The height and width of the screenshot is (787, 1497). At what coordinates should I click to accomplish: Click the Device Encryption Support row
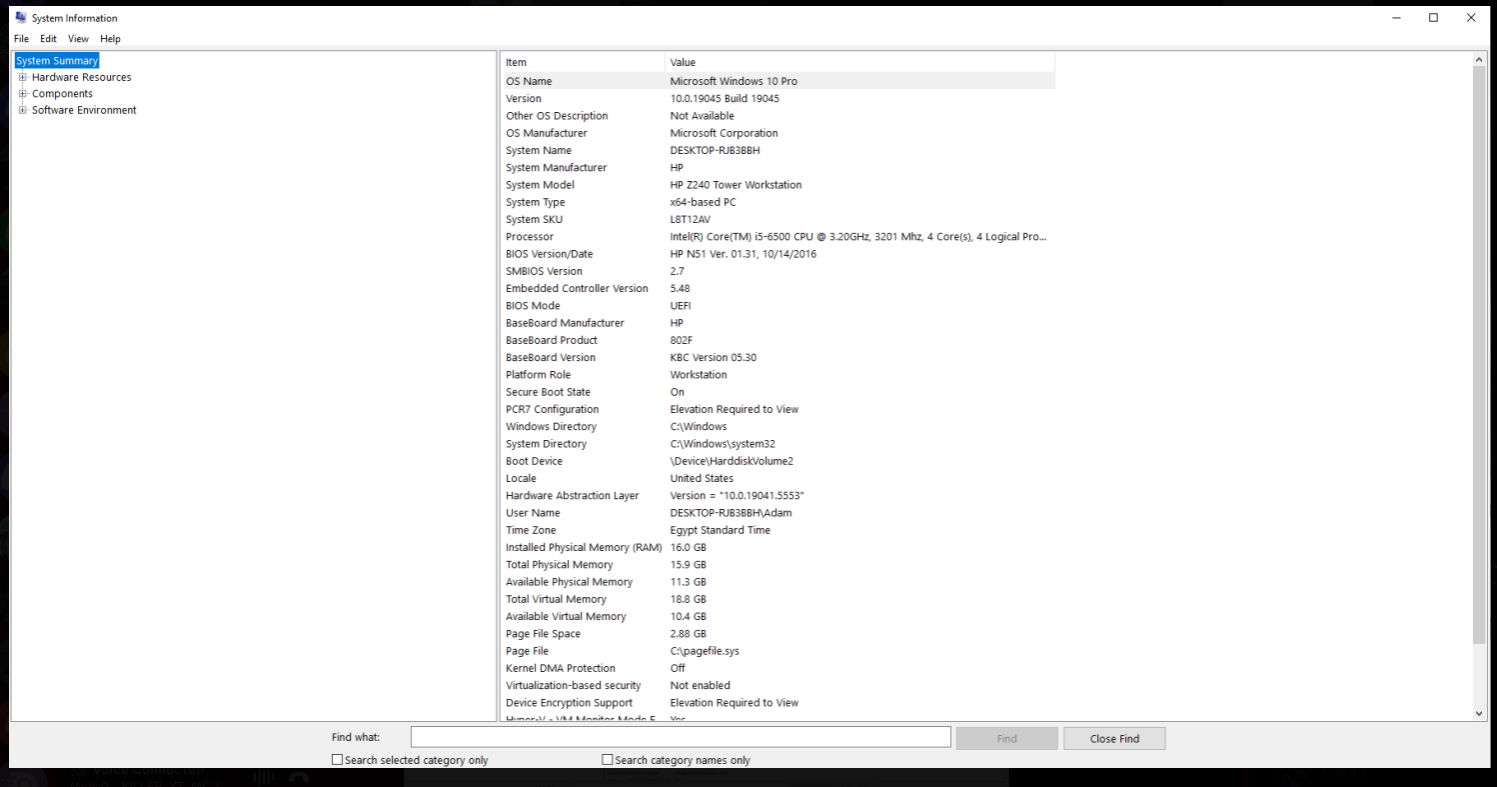tap(778, 702)
